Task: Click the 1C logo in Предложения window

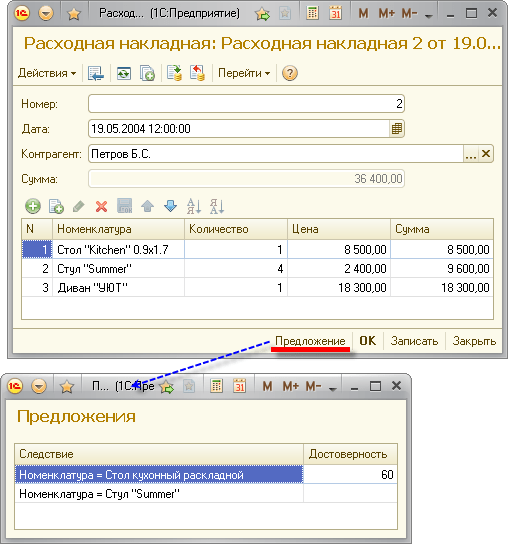Action: tap(15, 386)
